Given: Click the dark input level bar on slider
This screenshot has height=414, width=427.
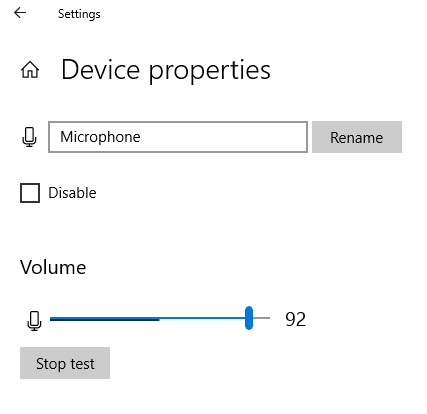Looking at the screenshot, I should (x=105, y=319).
